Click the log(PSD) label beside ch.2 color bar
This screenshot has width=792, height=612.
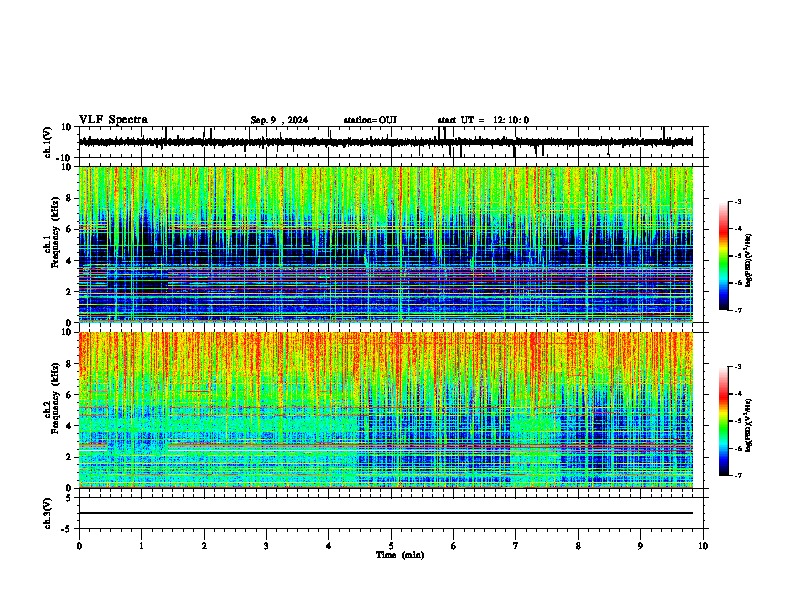pyautogui.click(x=749, y=425)
